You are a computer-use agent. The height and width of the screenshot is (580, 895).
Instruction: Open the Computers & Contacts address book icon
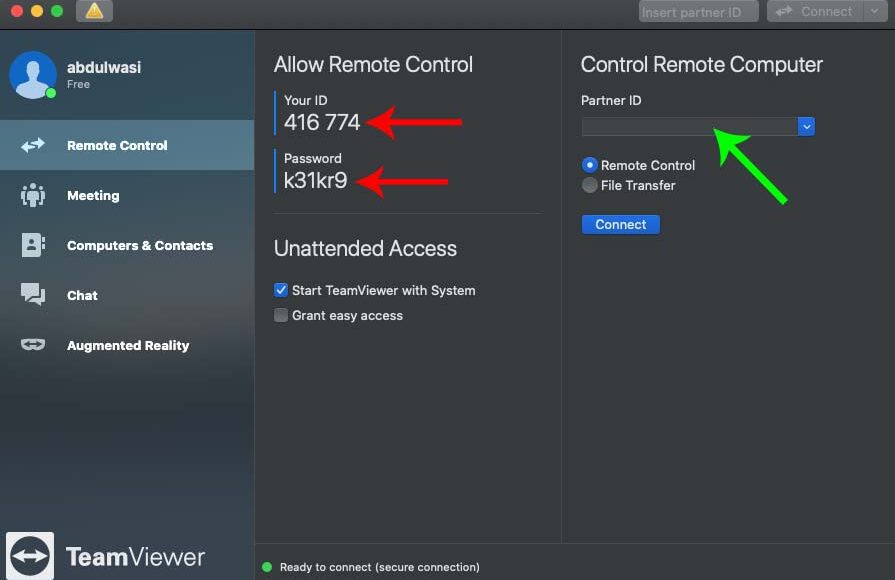pos(33,245)
